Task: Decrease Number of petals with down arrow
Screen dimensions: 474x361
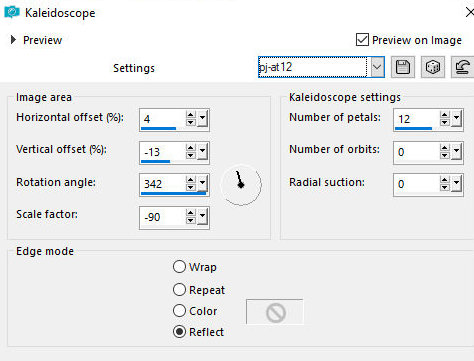Action: (444, 122)
